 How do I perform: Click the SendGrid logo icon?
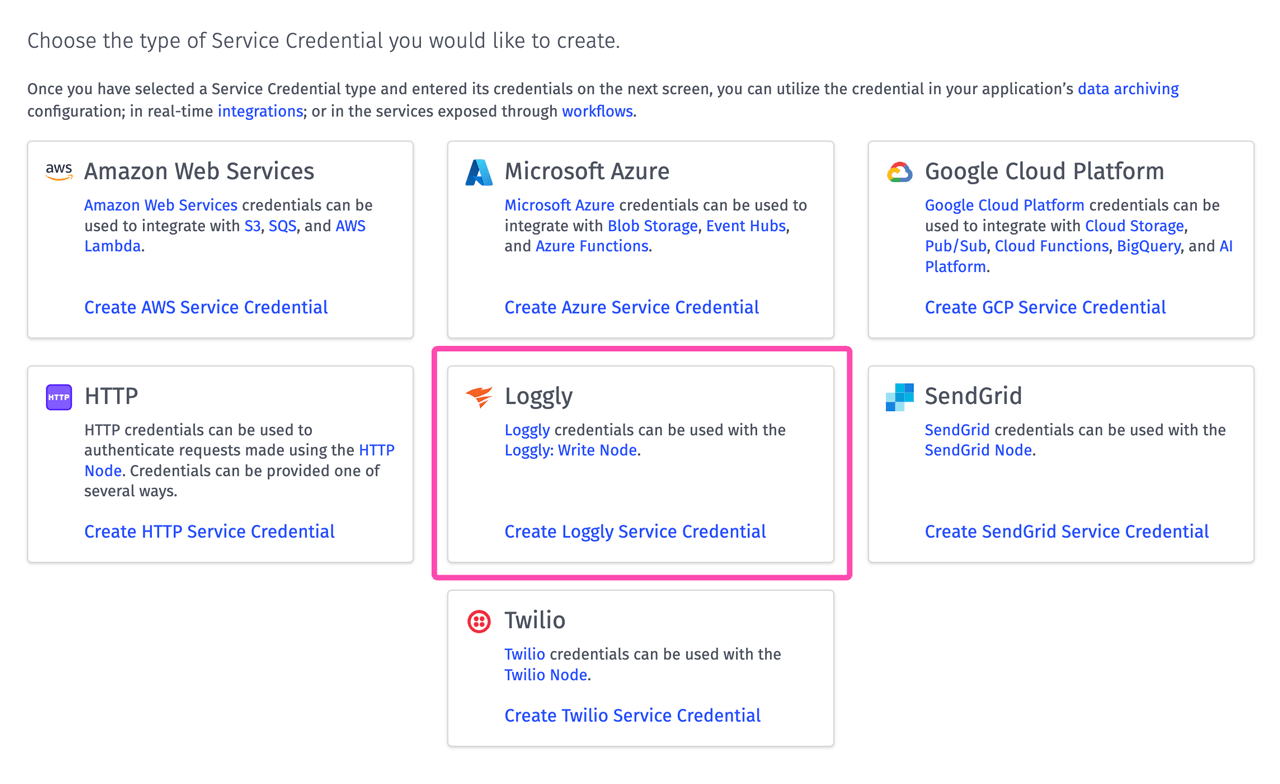(x=898, y=395)
